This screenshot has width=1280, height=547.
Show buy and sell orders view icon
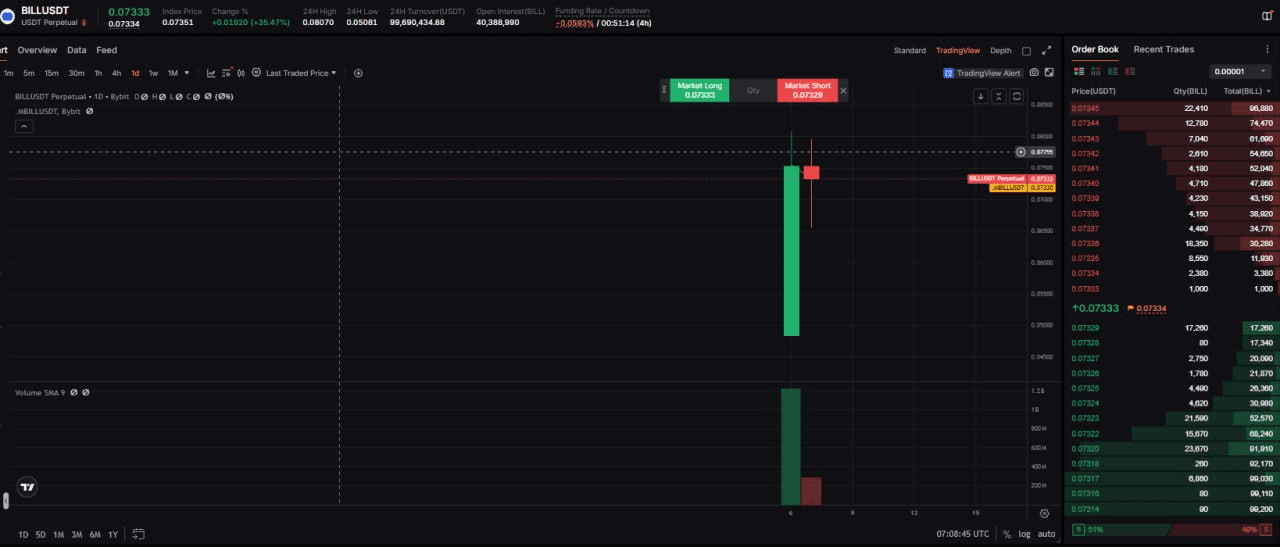[1078, 71]
